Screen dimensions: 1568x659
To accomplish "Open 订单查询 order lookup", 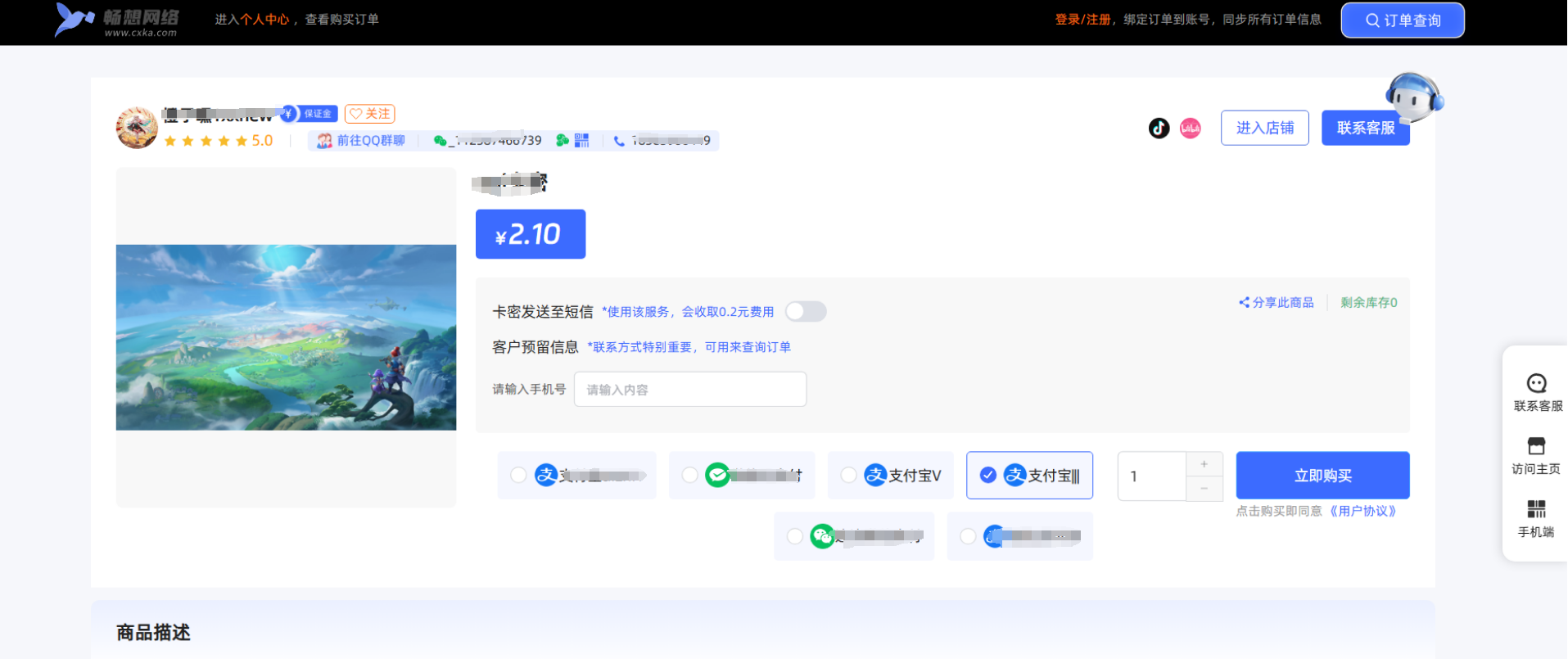I will tap(1402, 20).
